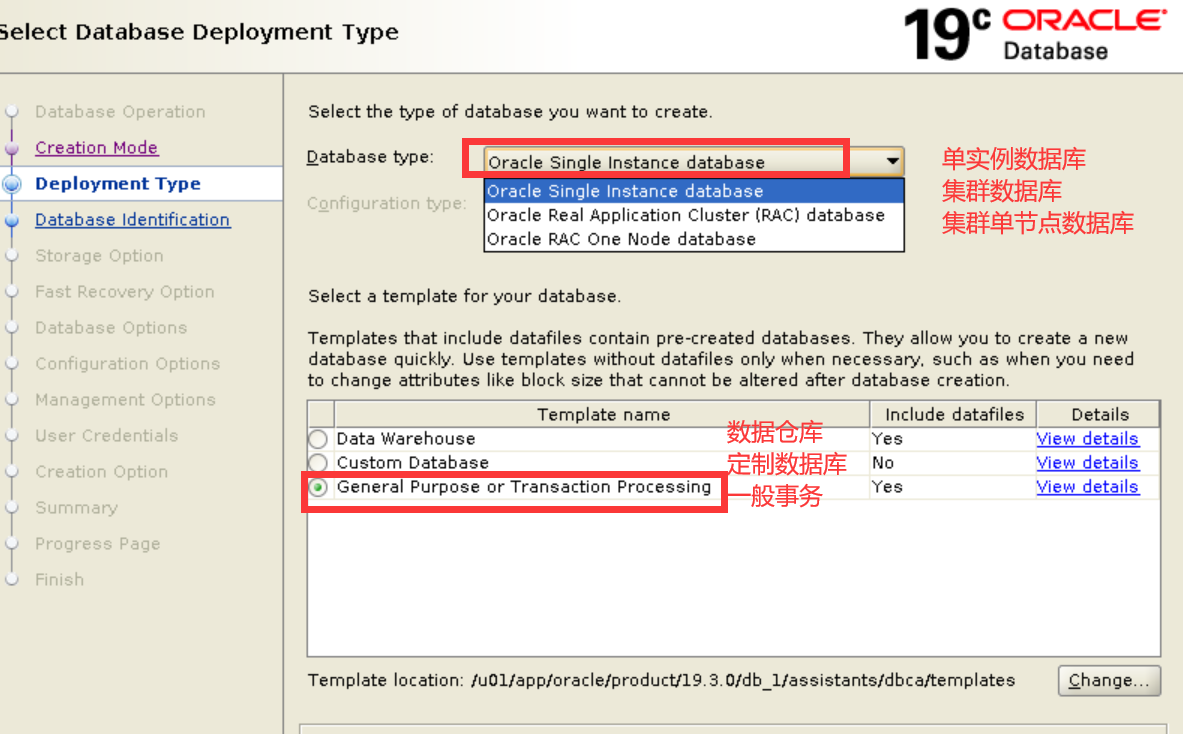Select the Custom Database template
1183x734 pixels.
coord(318,462)
